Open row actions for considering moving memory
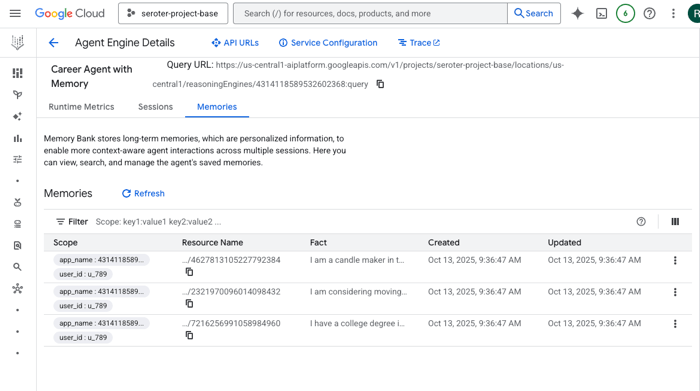This screenshot has height=391, width=700. click(675, 292)
